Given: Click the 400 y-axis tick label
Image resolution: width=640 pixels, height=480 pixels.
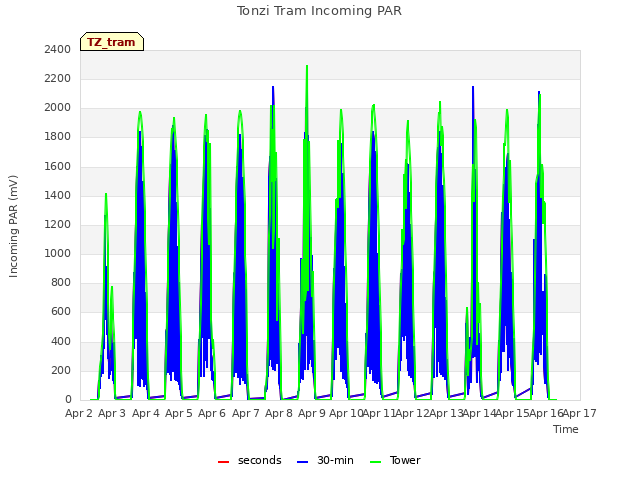Looking at the screenshot, I should (61, 341).
